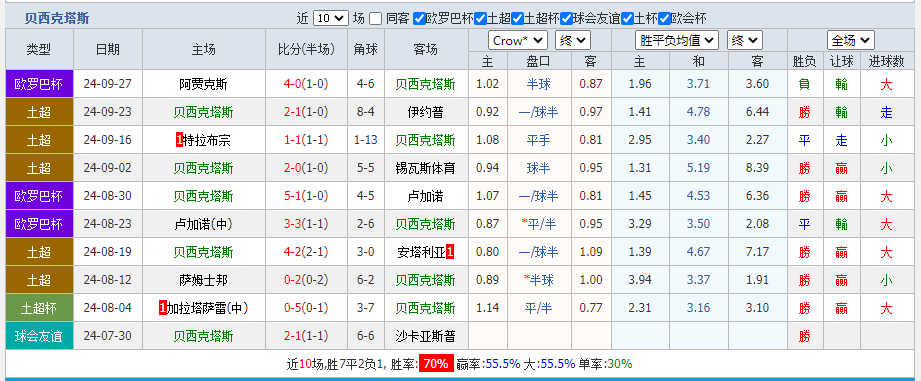The width and height of the screenshot is (921, 381).
Task: Click the 日期 column header
Action: 107,49
